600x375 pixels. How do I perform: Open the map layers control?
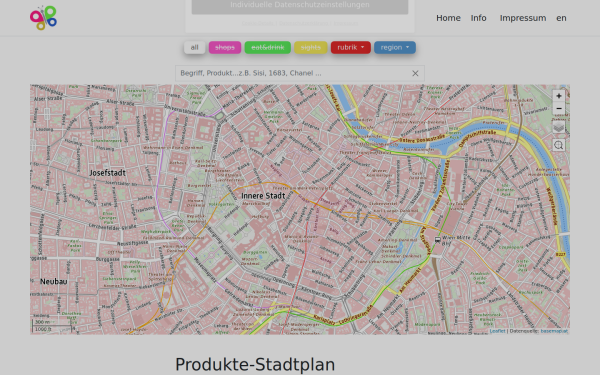559,127
